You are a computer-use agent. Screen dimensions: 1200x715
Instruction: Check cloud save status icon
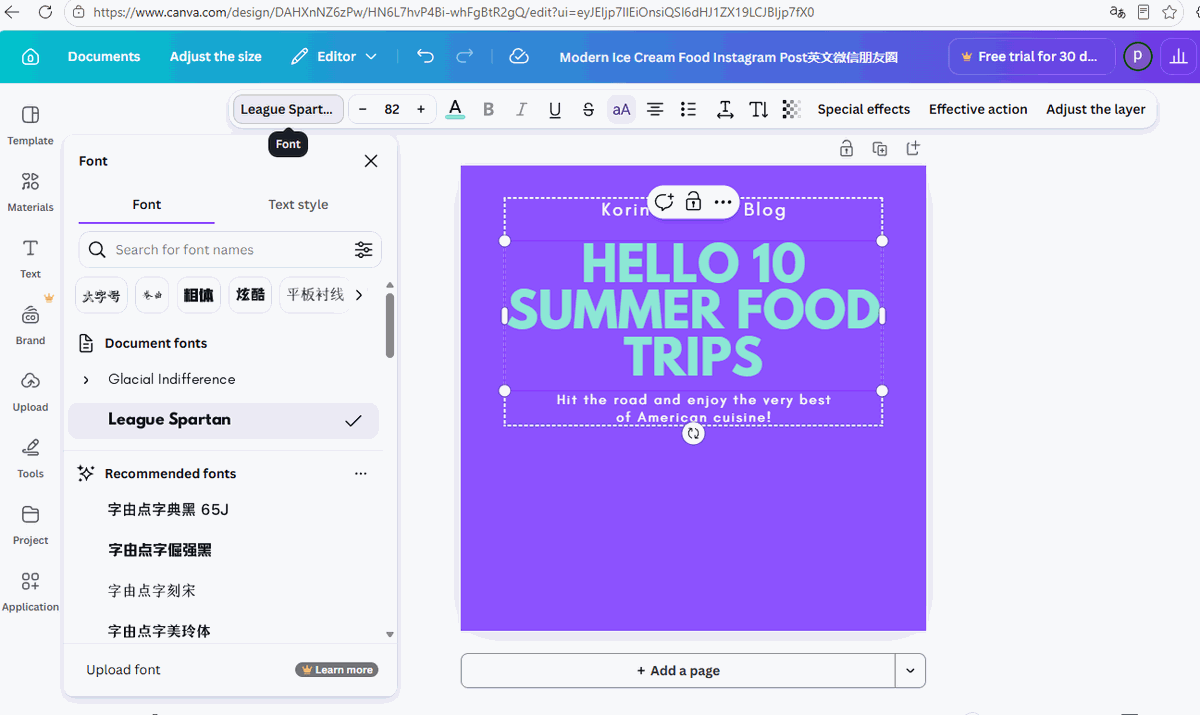(519, 57)
